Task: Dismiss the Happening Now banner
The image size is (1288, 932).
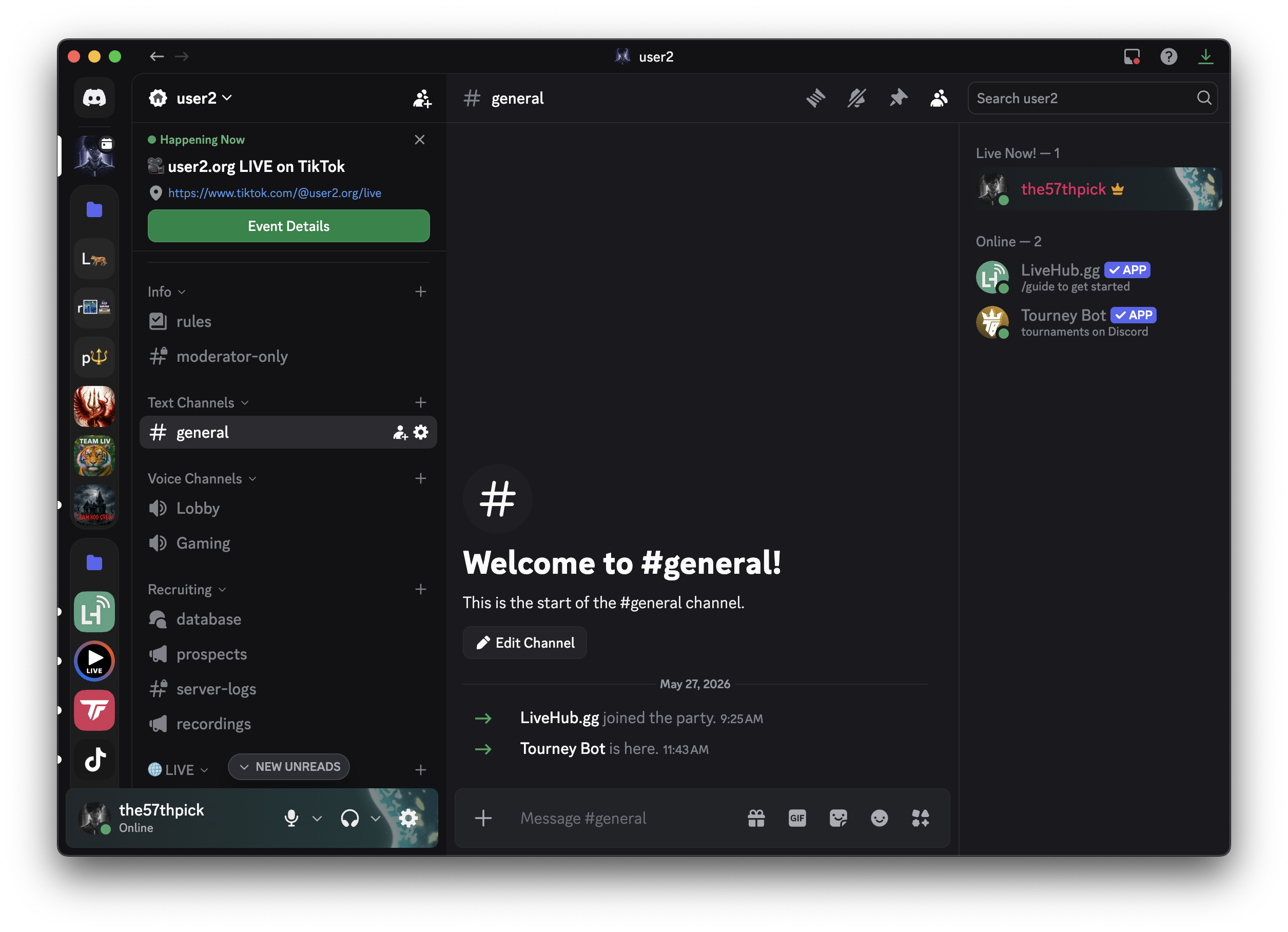Action: (x=420, y=140)
